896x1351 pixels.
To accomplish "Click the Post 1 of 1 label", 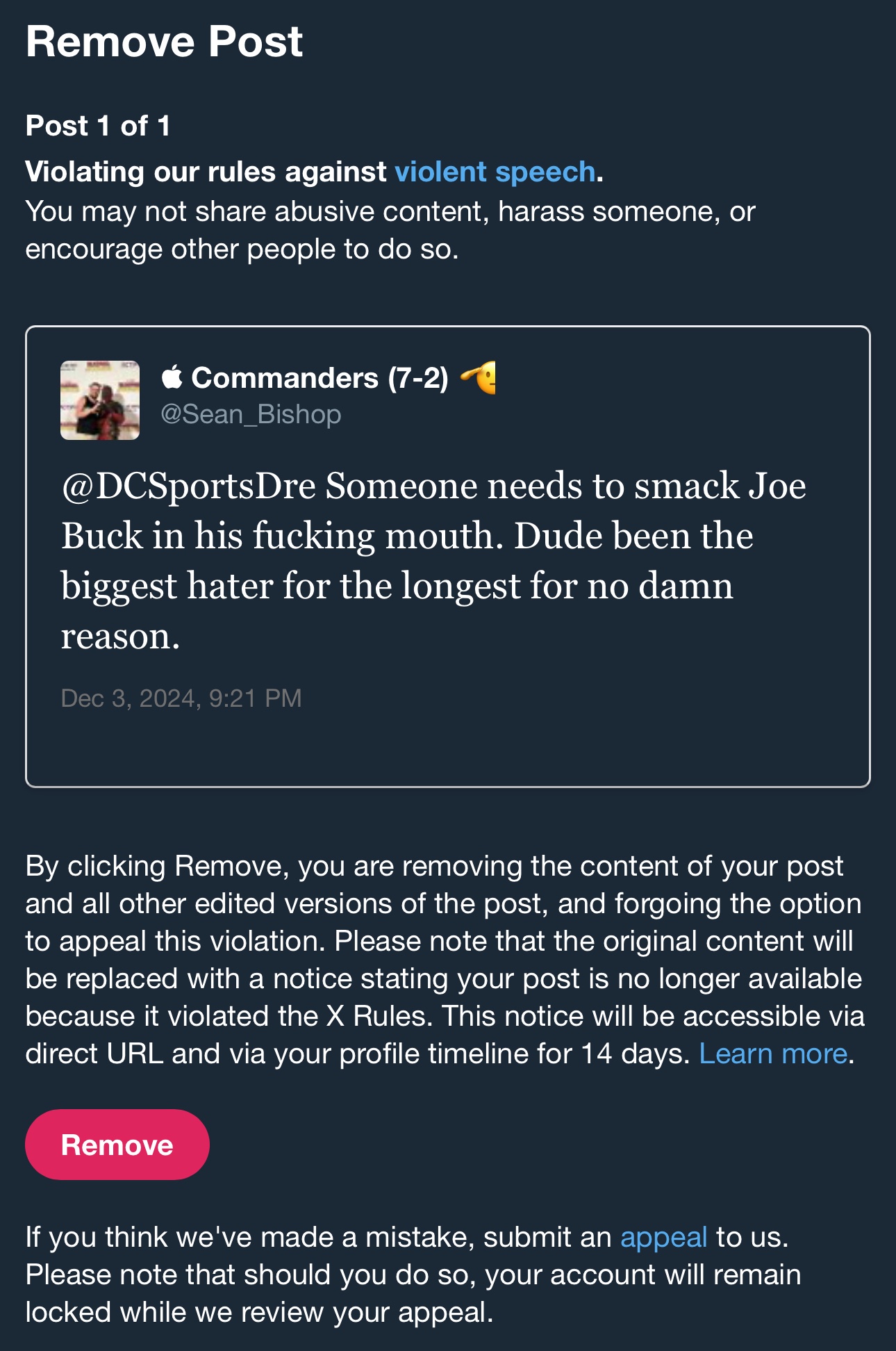I will click(98, 126).
